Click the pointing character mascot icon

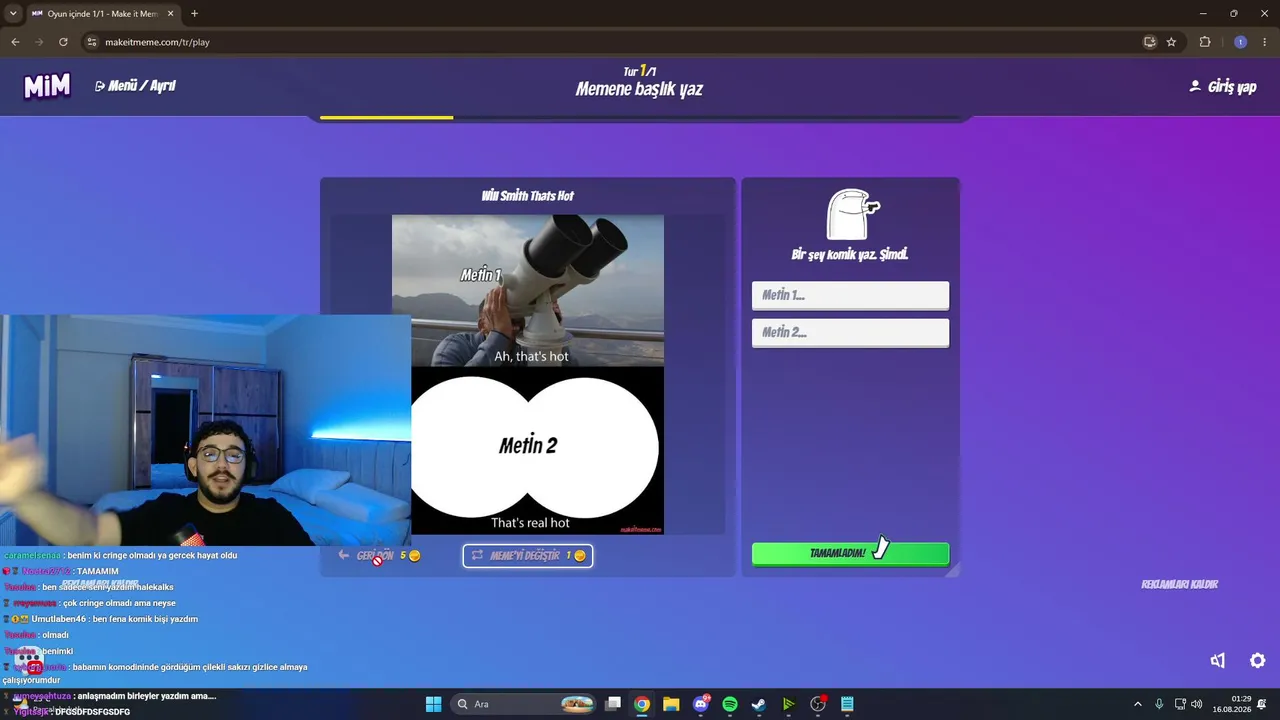pyautogui.click(x=852, y=214)
